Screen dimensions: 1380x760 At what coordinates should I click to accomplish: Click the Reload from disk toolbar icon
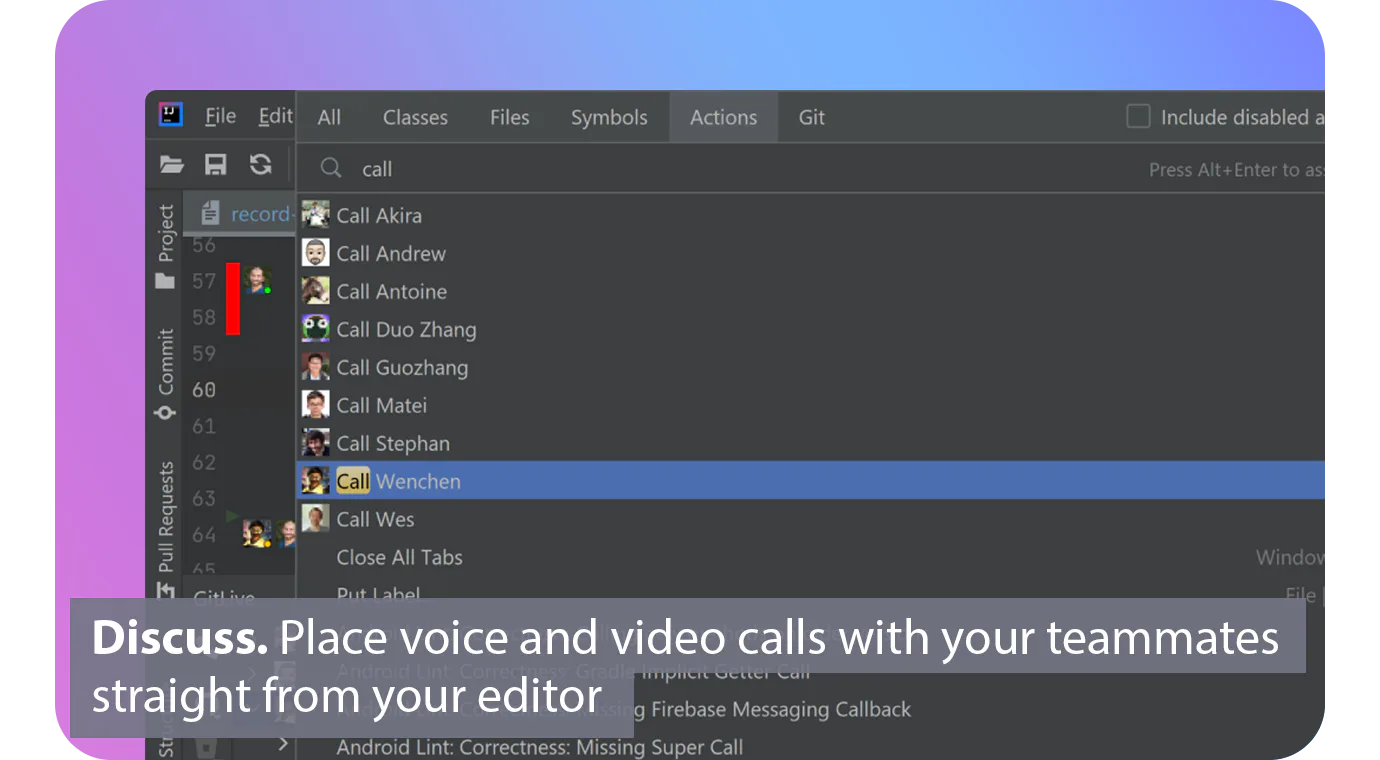pyautogui.click(x=260, y=164)
